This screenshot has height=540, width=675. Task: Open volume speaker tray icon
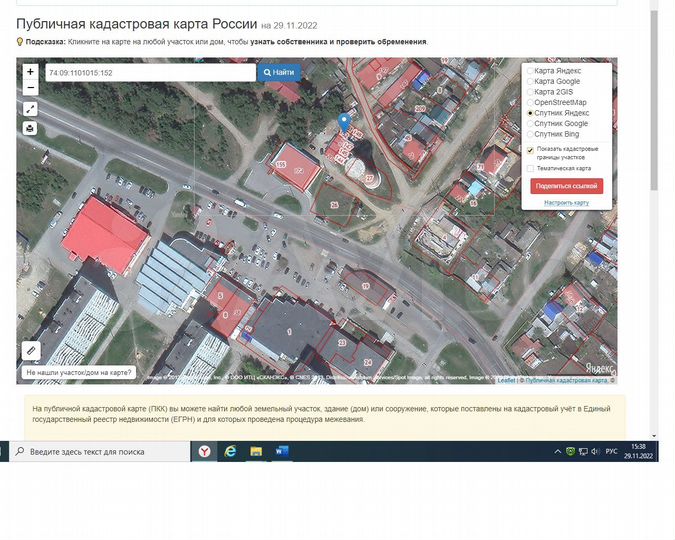coord(595,452)
